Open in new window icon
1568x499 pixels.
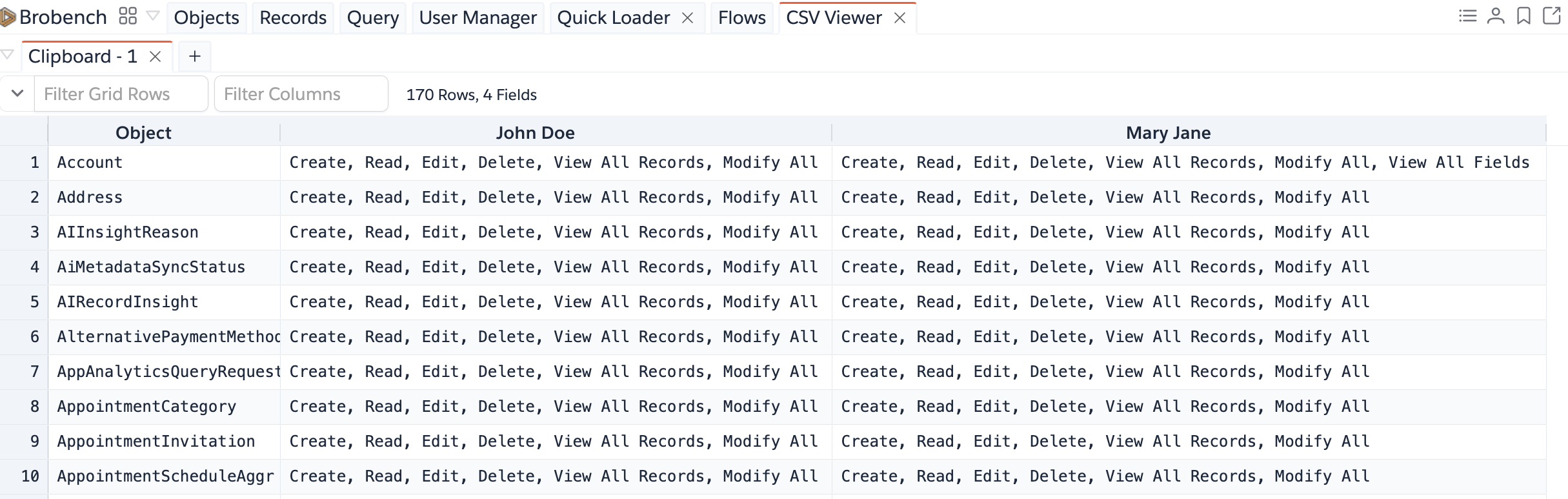(1551, 16)
